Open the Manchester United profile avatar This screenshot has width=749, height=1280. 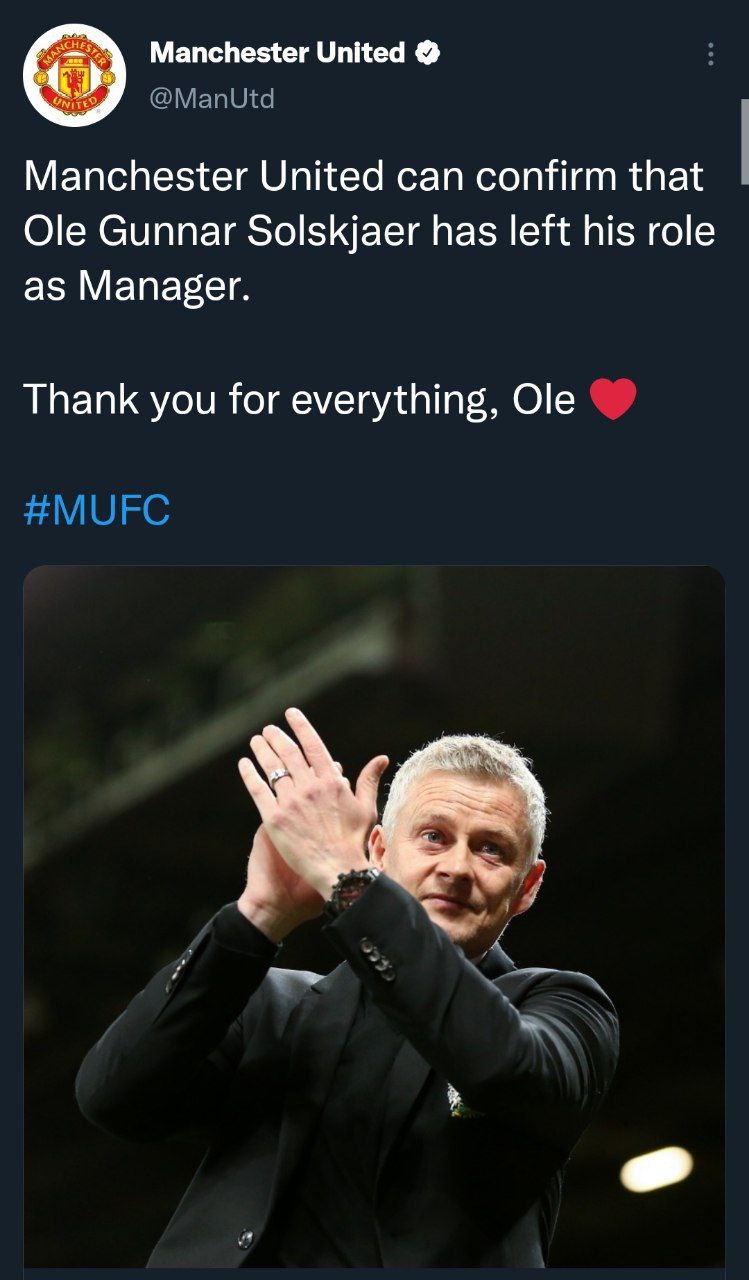[75, 75]
